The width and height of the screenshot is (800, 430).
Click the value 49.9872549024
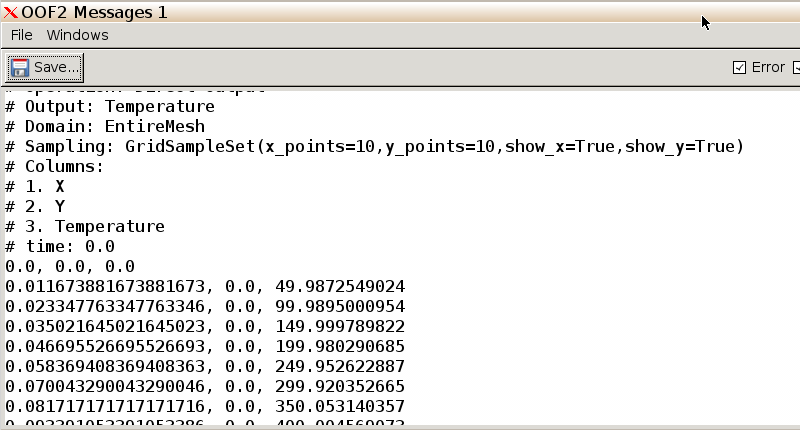pyautogui.click(x=340, y=286)
